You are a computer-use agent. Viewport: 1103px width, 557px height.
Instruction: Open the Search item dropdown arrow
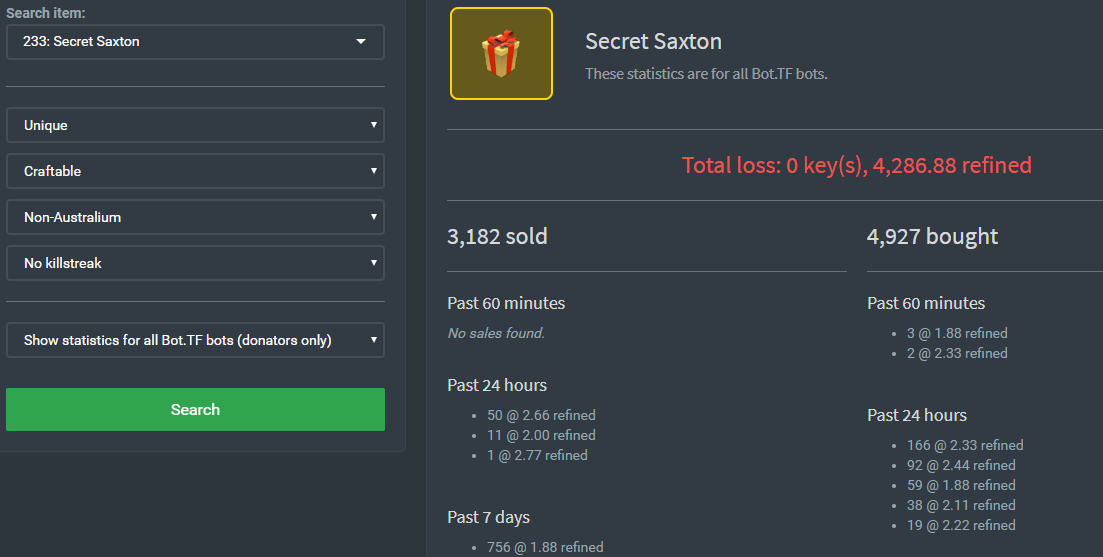coord(361,41)
